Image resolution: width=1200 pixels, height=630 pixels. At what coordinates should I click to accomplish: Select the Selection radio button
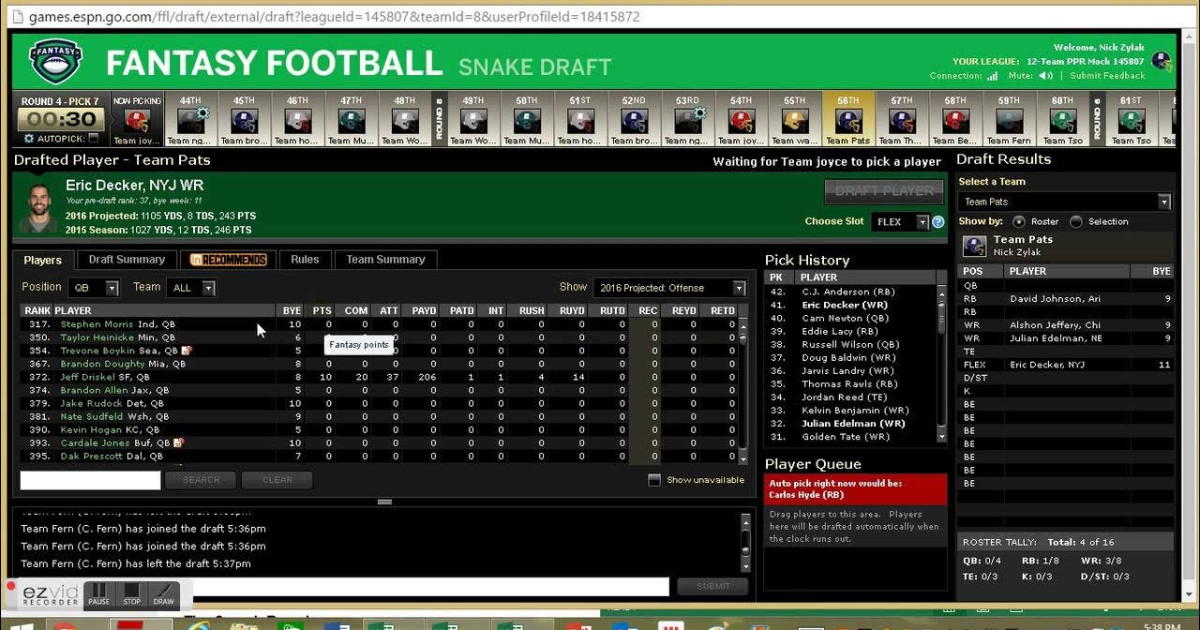click(1076, 222)
